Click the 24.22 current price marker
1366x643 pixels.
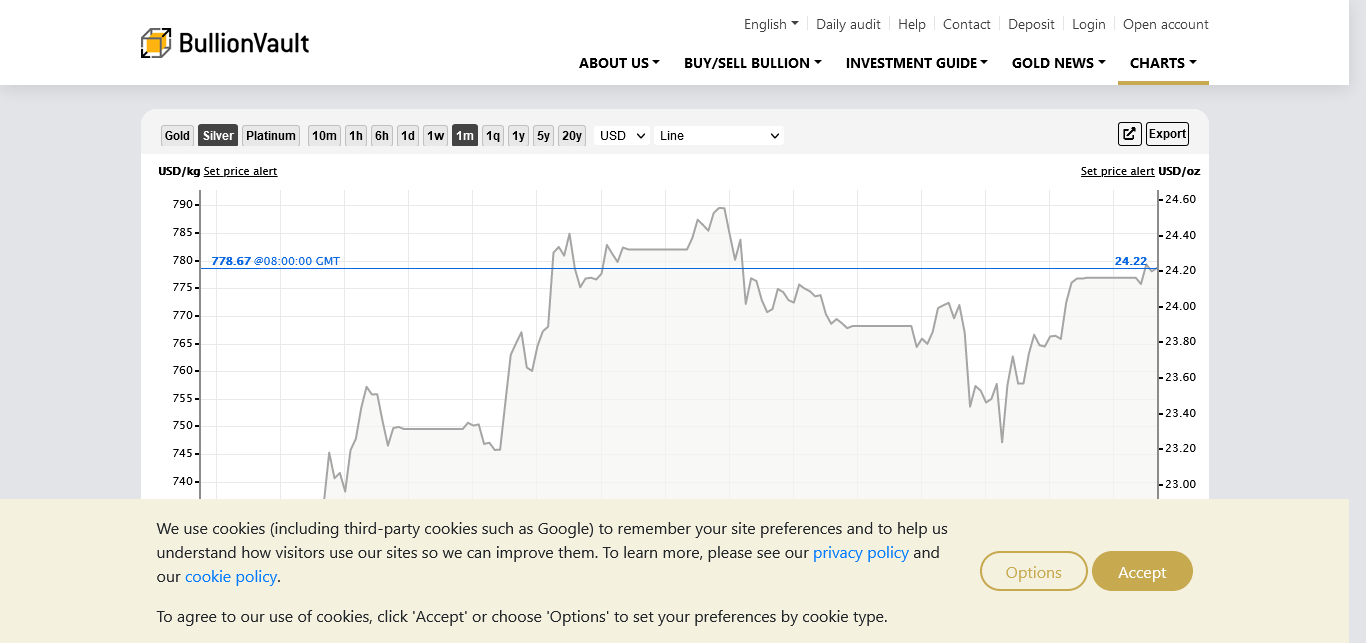[1131, 261]
